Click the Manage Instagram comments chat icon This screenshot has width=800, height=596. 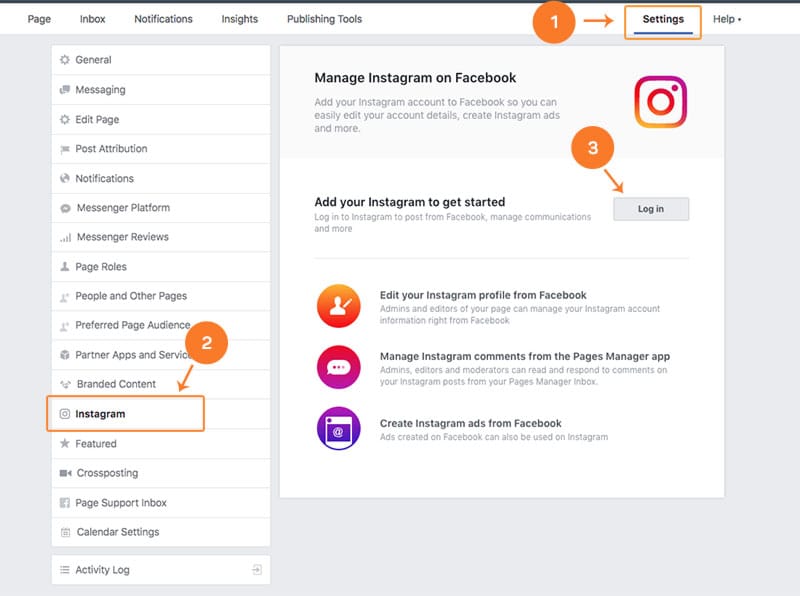pyautogui.click(x=338, y=367)
